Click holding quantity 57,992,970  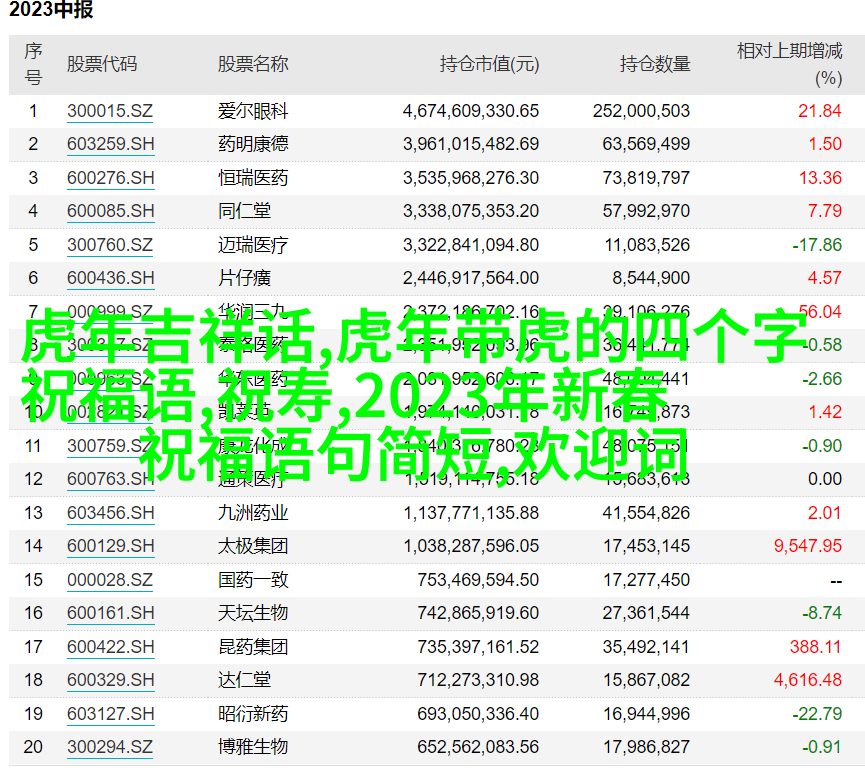click(x=646, y=211)
